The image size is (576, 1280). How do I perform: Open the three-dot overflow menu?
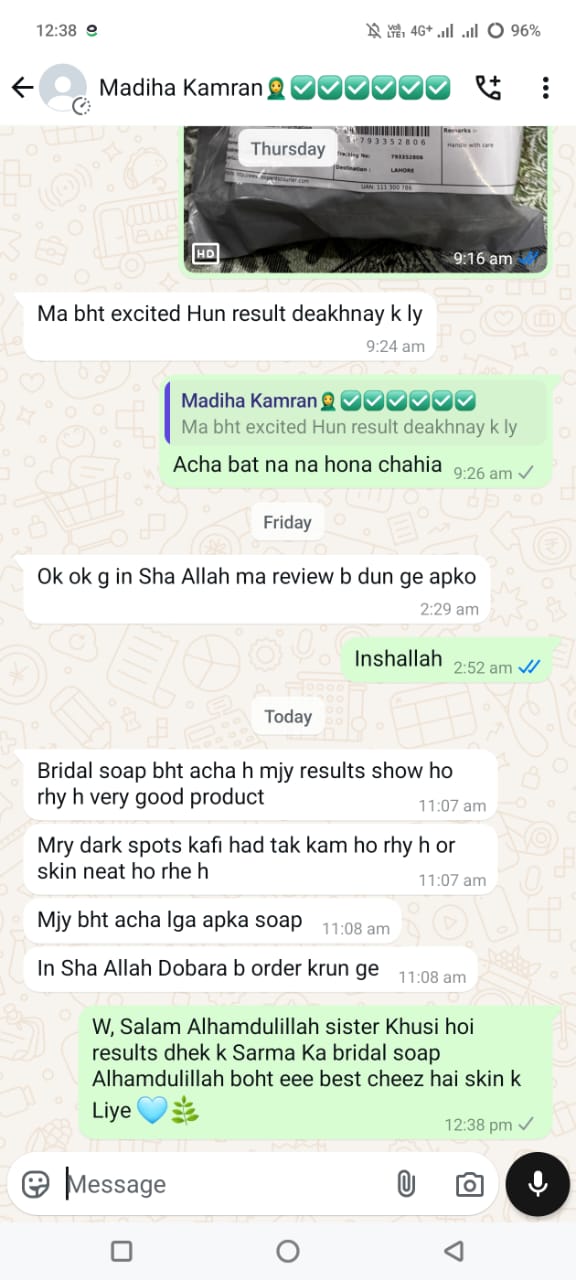[545, 88]
